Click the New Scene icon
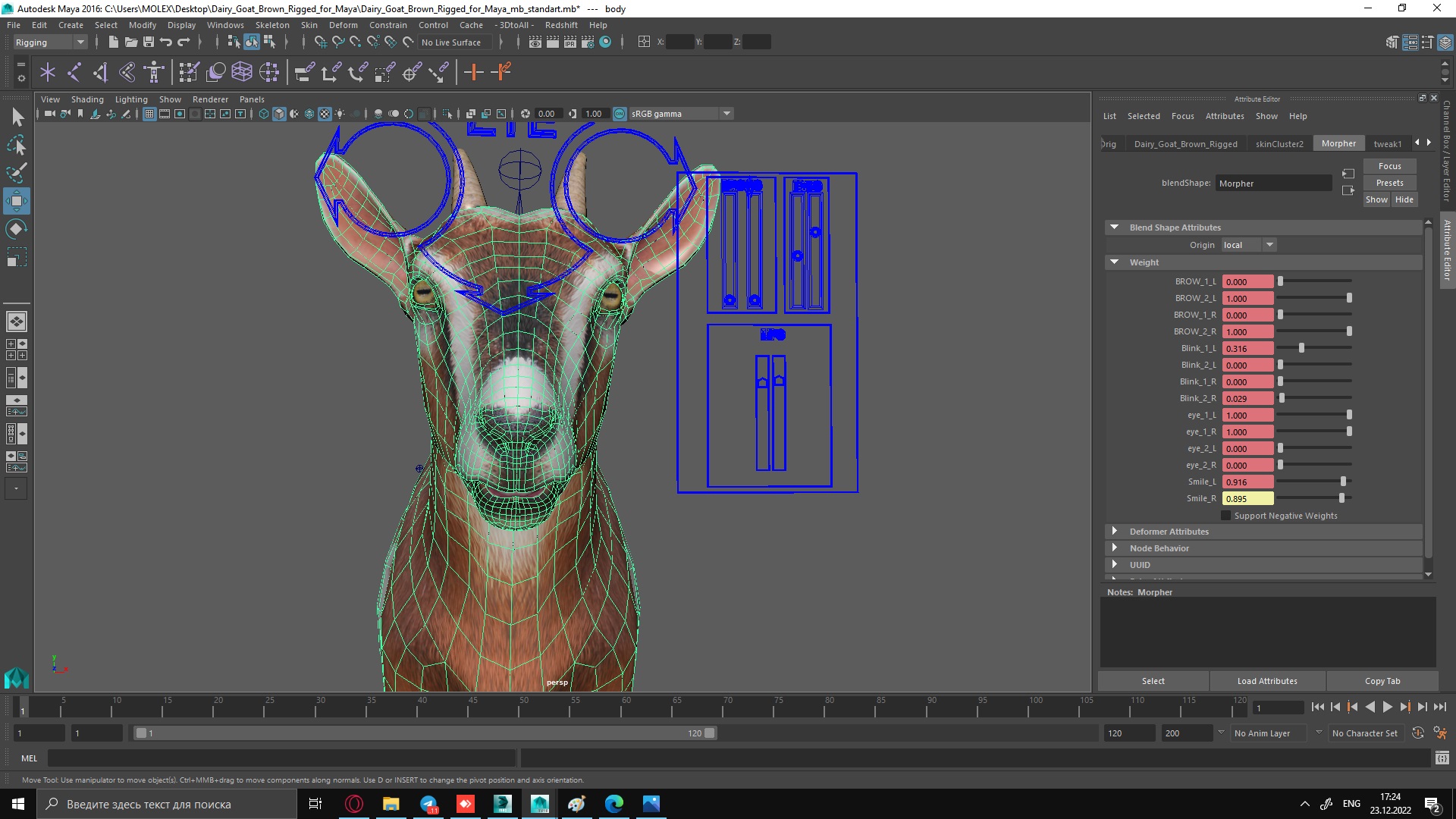This screenshot has width=1456, height=819. (113, 42)
